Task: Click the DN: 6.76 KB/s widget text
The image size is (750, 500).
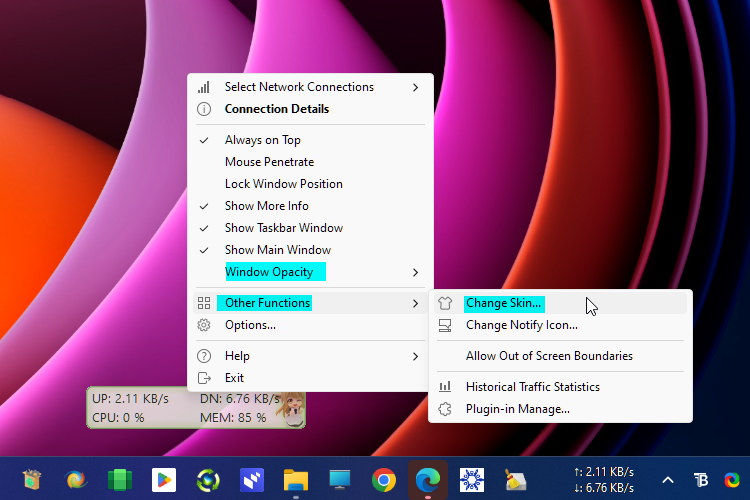Action: 240,399
